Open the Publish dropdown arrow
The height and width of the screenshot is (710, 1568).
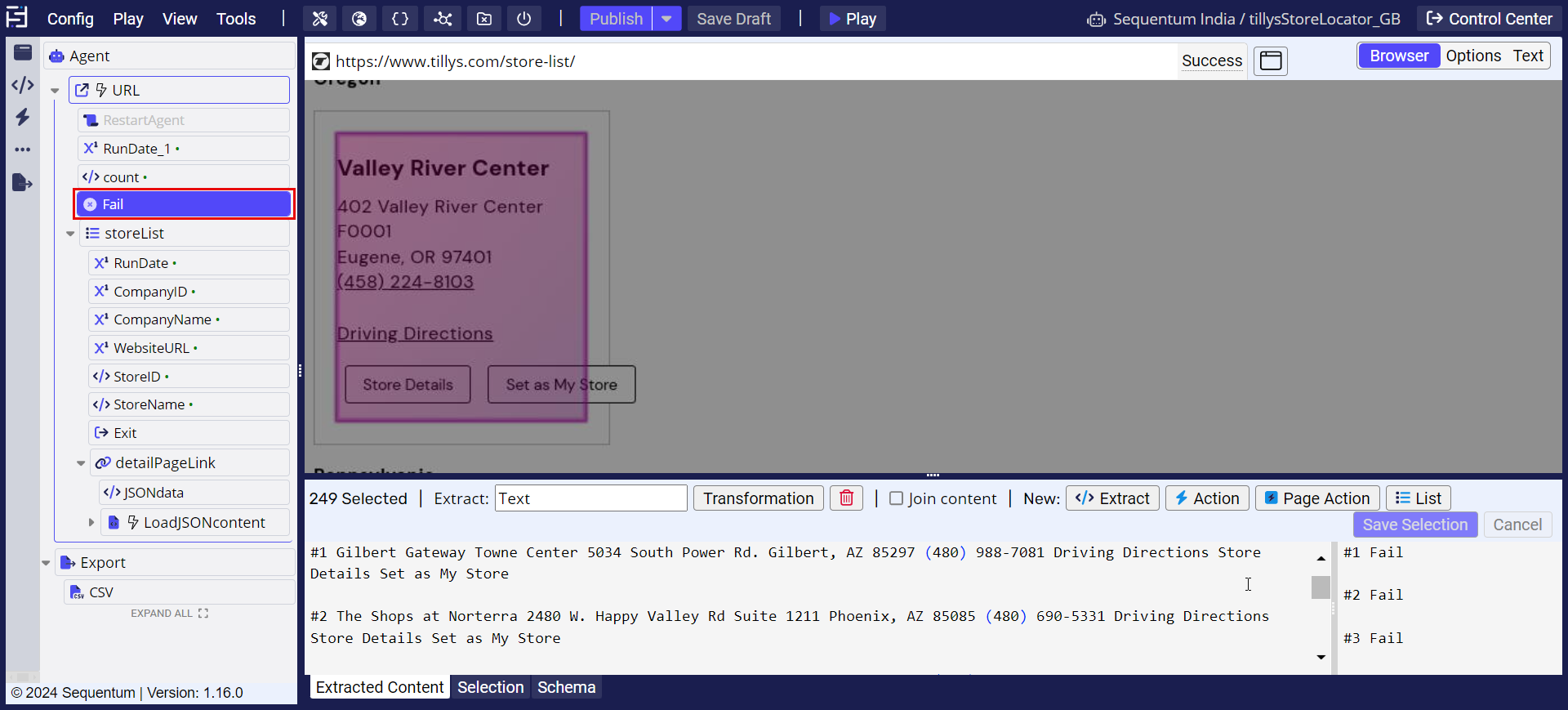point(666,19)
